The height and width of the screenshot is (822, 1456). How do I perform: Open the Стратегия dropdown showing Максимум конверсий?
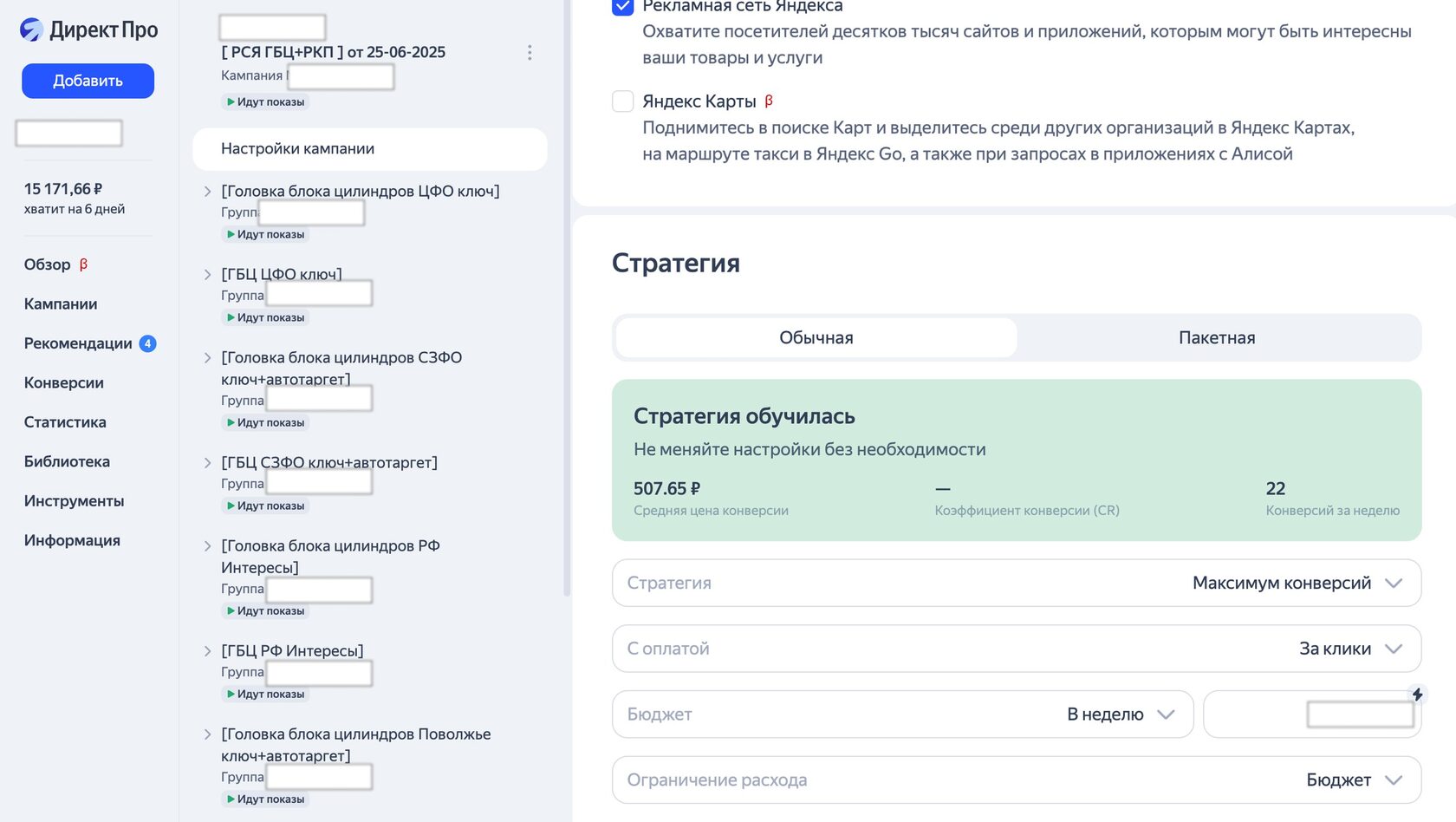1017,583
